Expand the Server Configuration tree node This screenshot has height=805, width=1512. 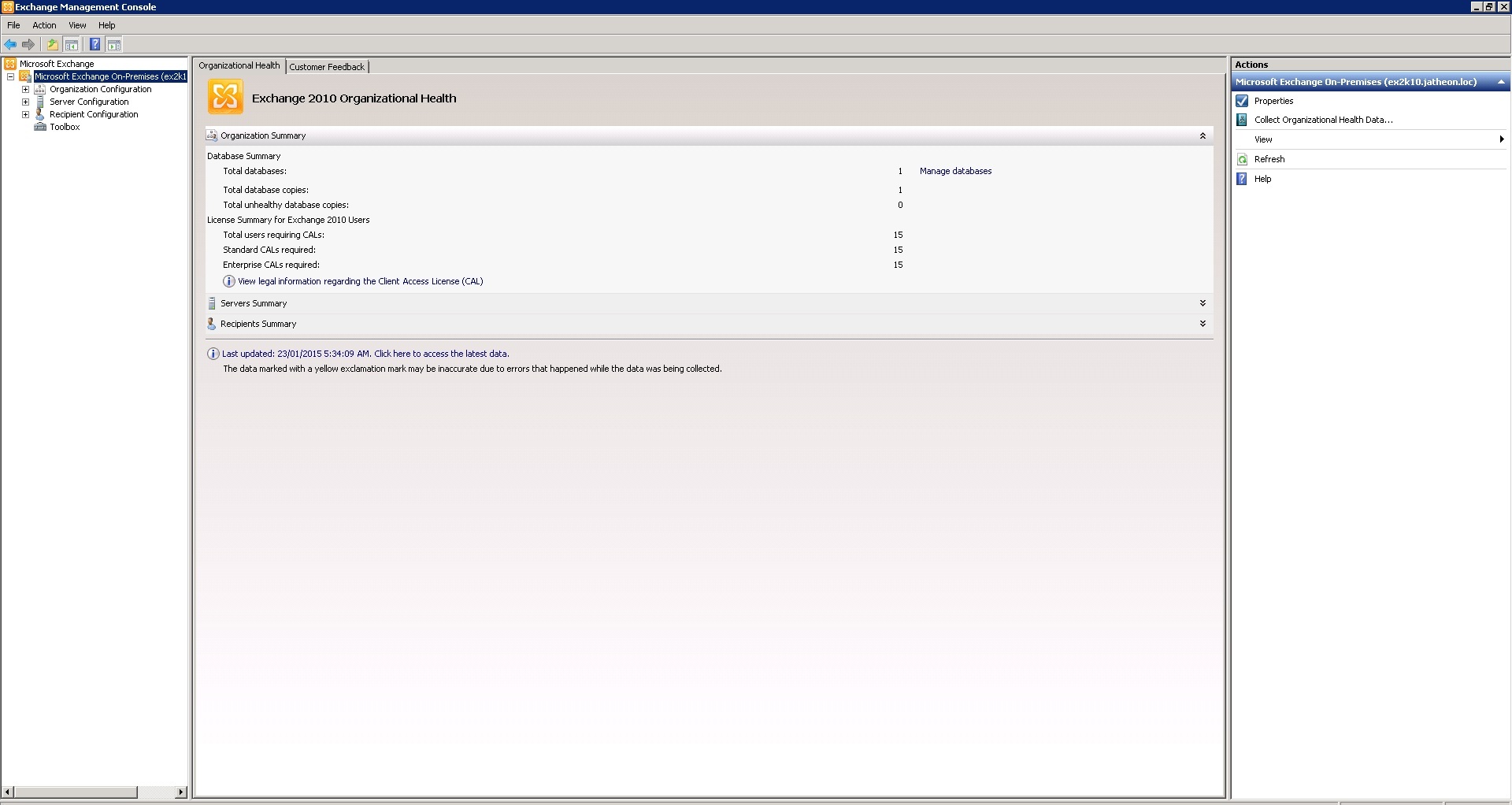[25, 102]
